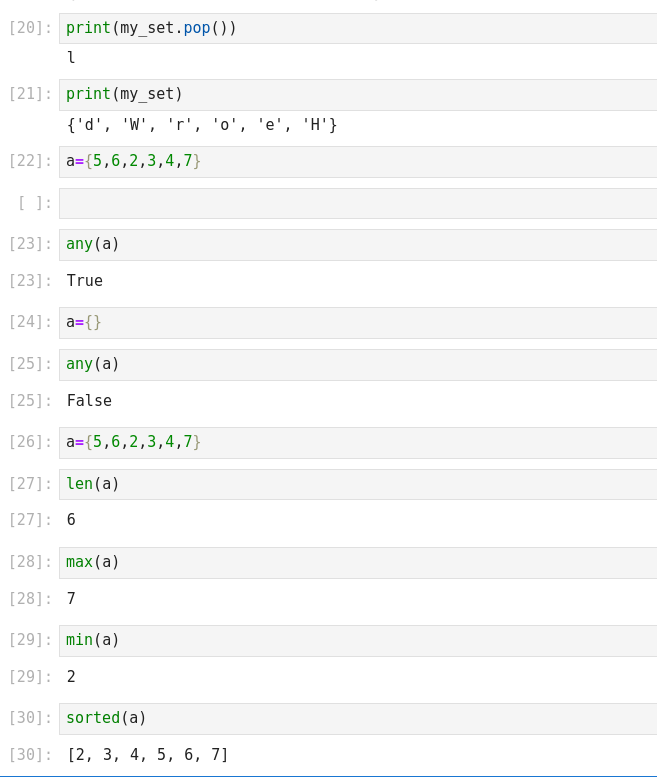Focus the min(a) code cell

pos(360,640)
